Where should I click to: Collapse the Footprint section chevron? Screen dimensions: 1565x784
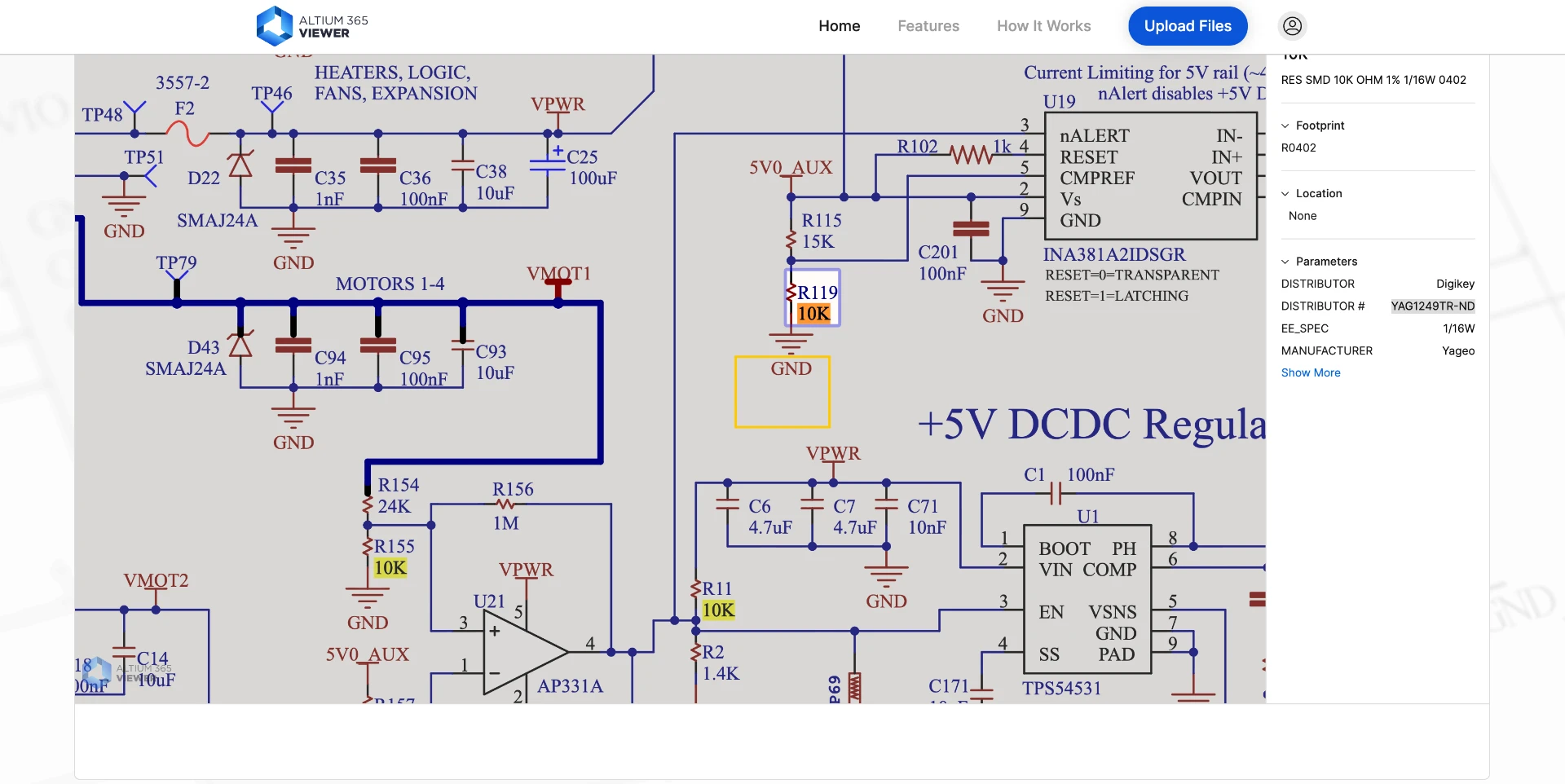tap(1285, 126)
